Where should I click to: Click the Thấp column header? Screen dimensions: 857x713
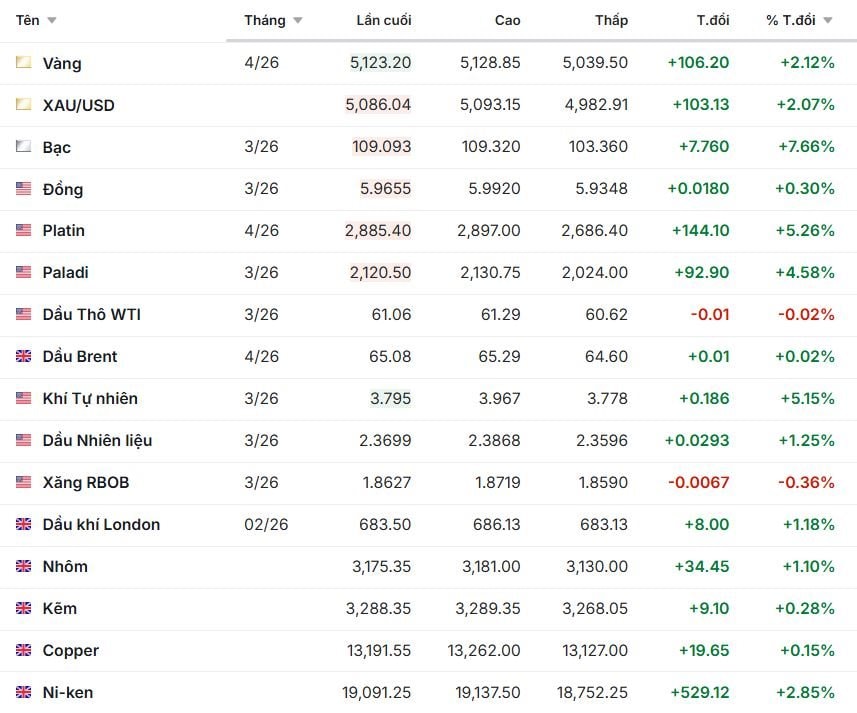pyautogui.click(x=611, y=20)
